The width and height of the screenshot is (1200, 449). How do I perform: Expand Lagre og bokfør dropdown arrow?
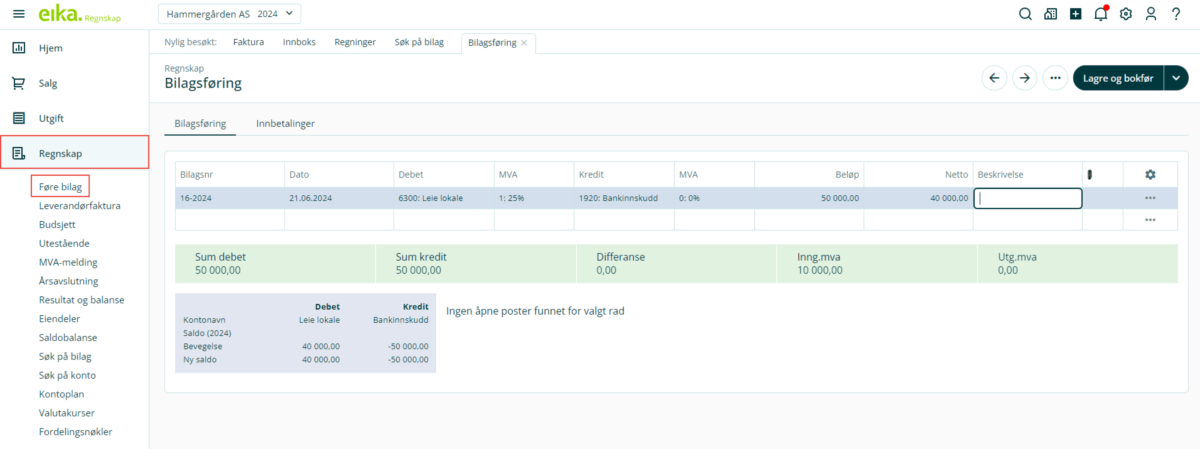pos(1176,78)
